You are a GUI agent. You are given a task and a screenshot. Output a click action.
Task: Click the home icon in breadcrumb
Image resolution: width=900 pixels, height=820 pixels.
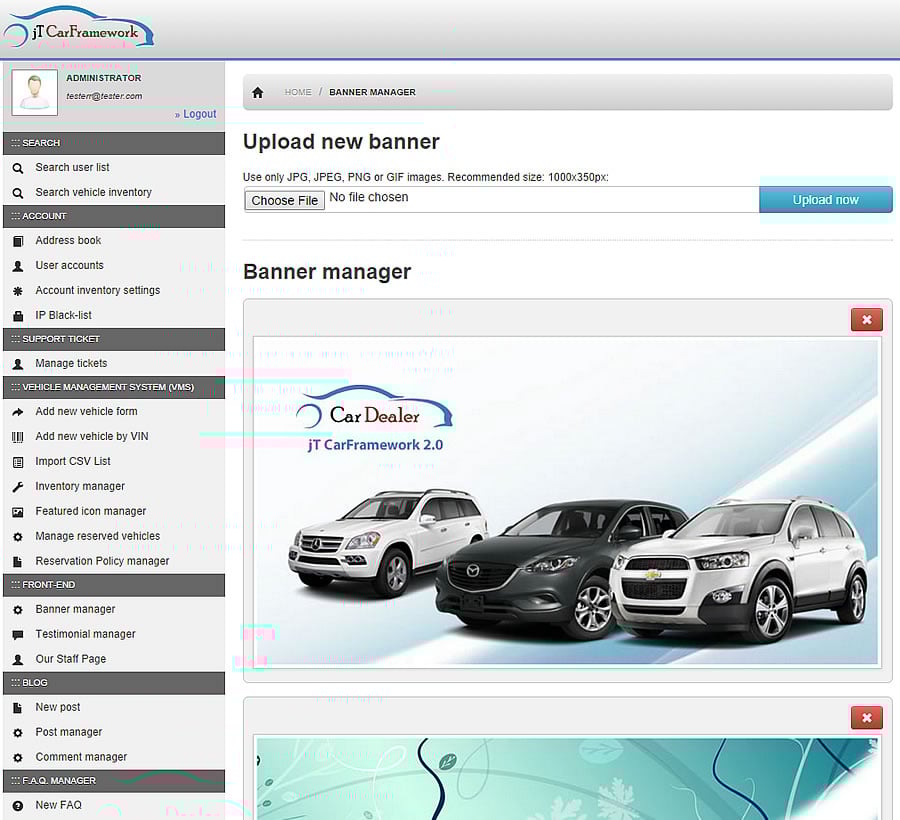(258, 92)
